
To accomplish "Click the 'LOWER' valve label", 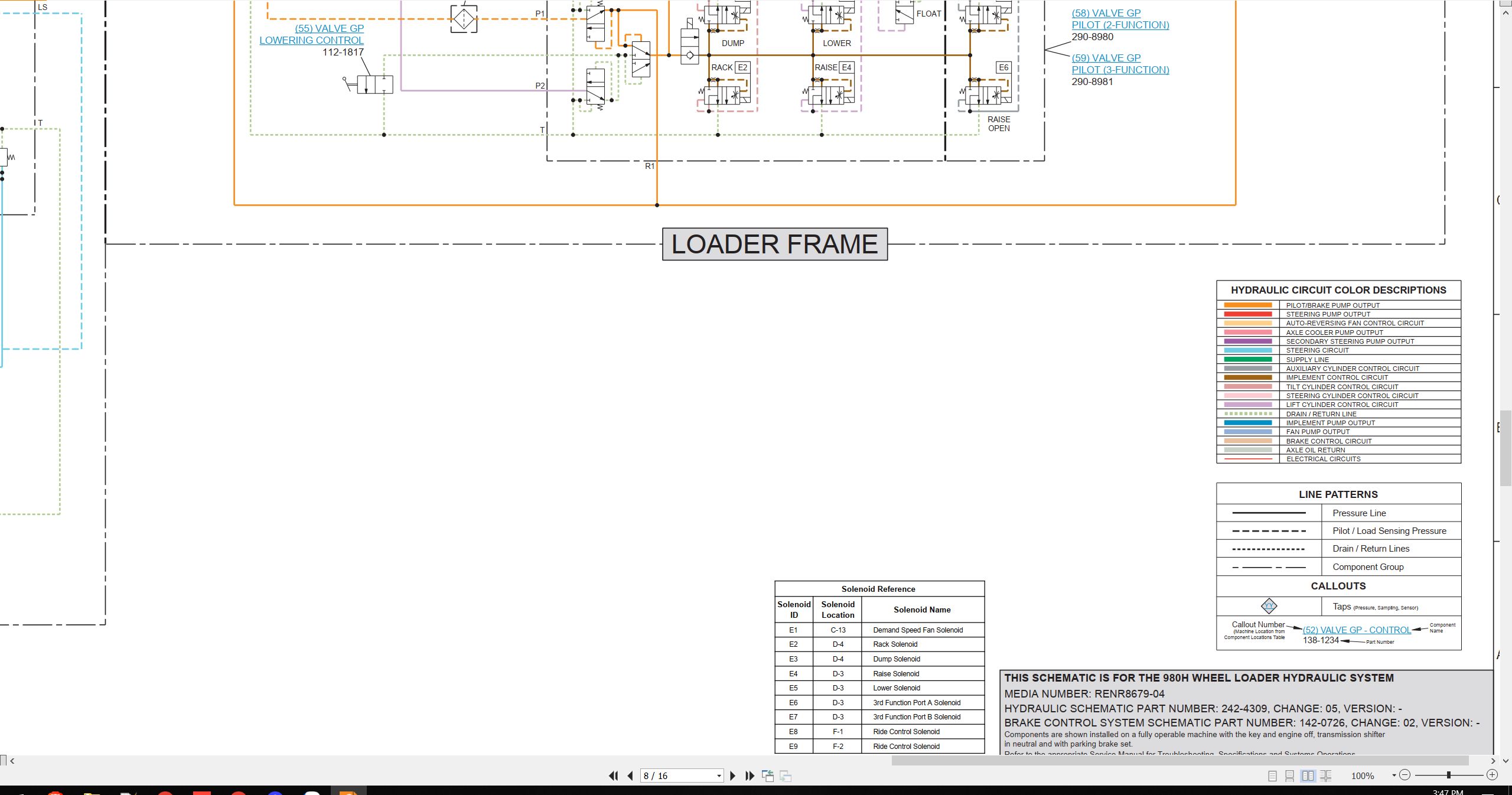I will pyautogui.click(x=837, y=43).
